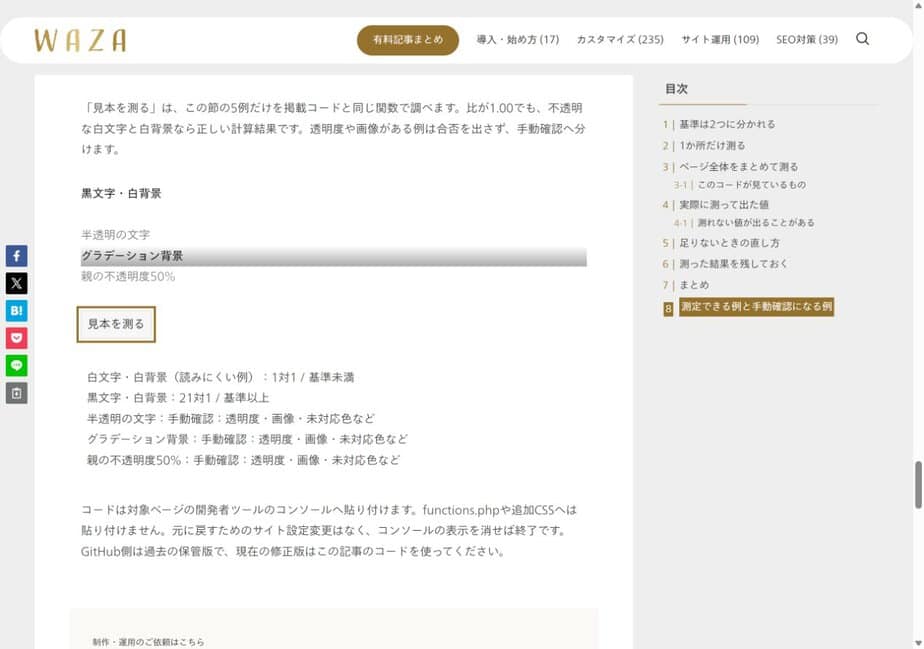
Task: Click the page vertical scrollbar thumb
Action: click(x=918, y=485)
